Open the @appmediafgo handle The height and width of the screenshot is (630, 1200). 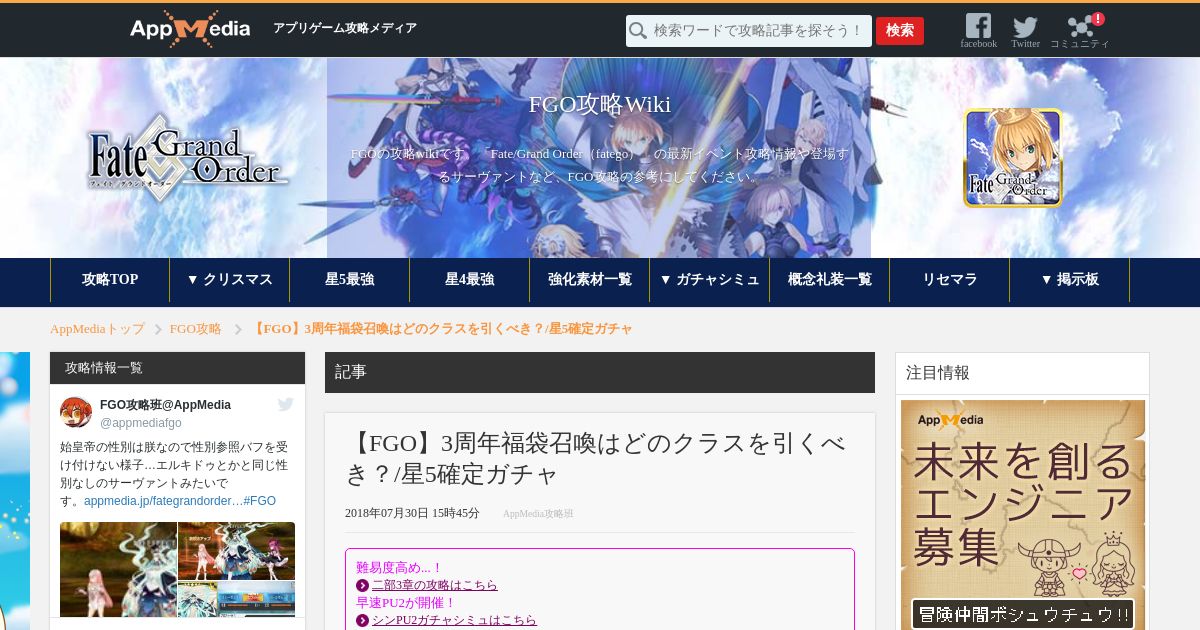pos(140,423)
